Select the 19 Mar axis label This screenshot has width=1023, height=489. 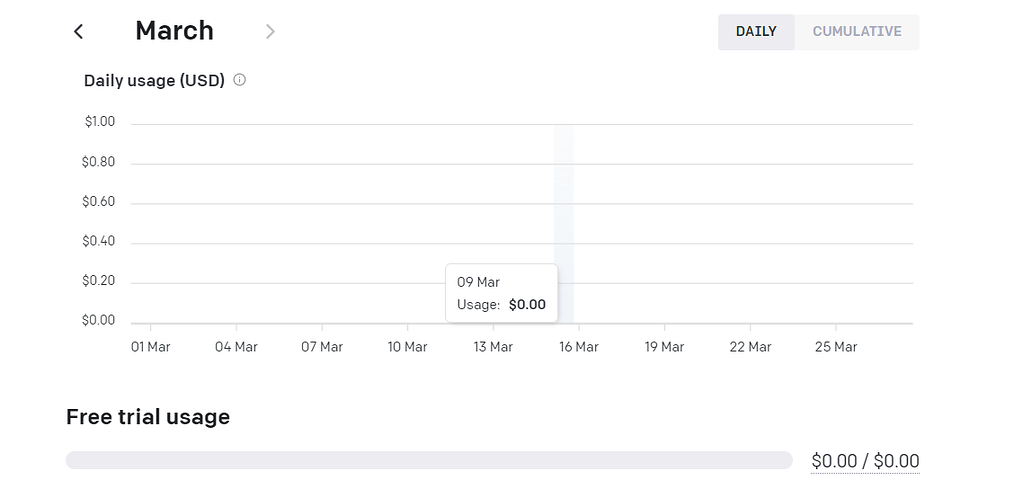(x=664, y=347)
